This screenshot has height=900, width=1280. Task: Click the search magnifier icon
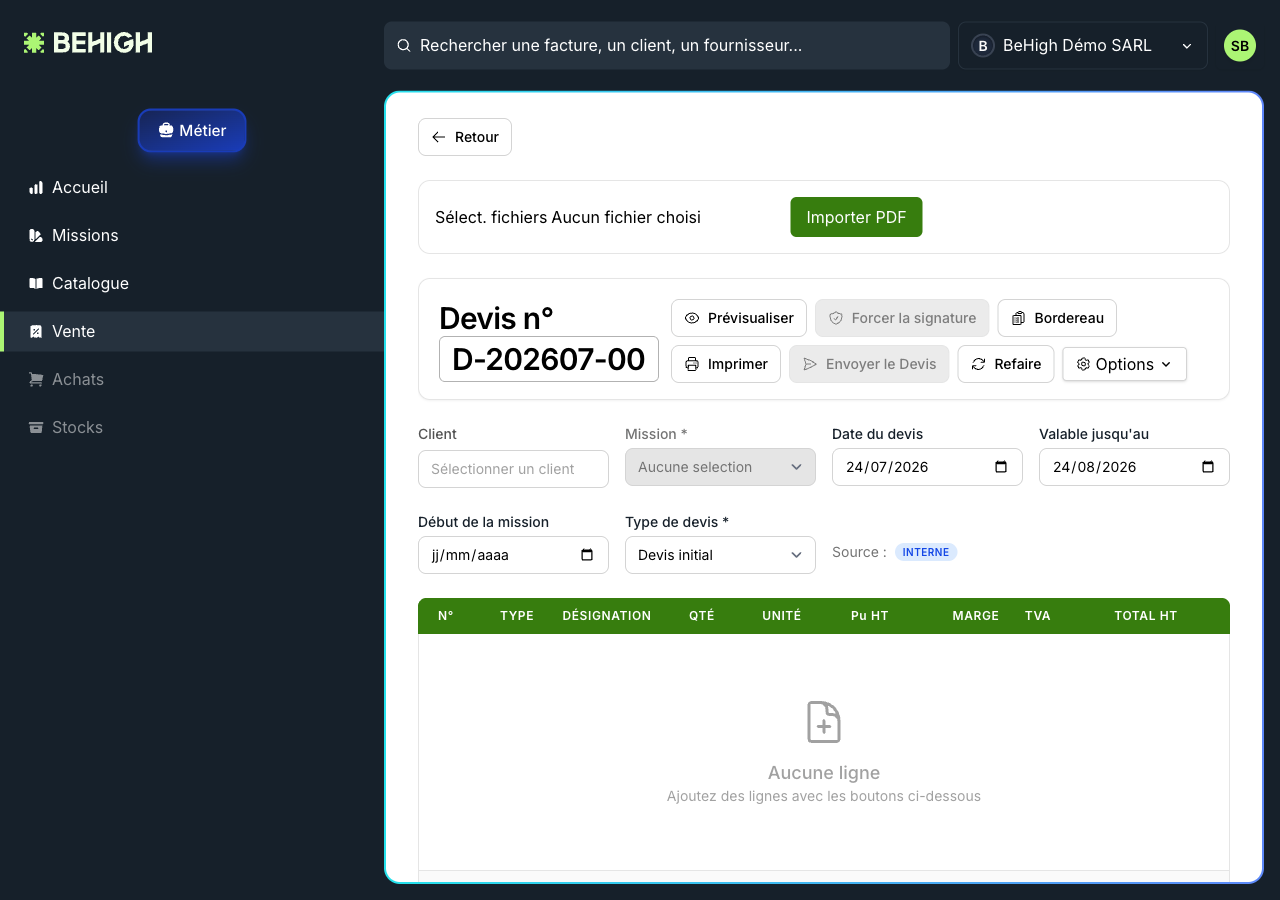[404, 46]
